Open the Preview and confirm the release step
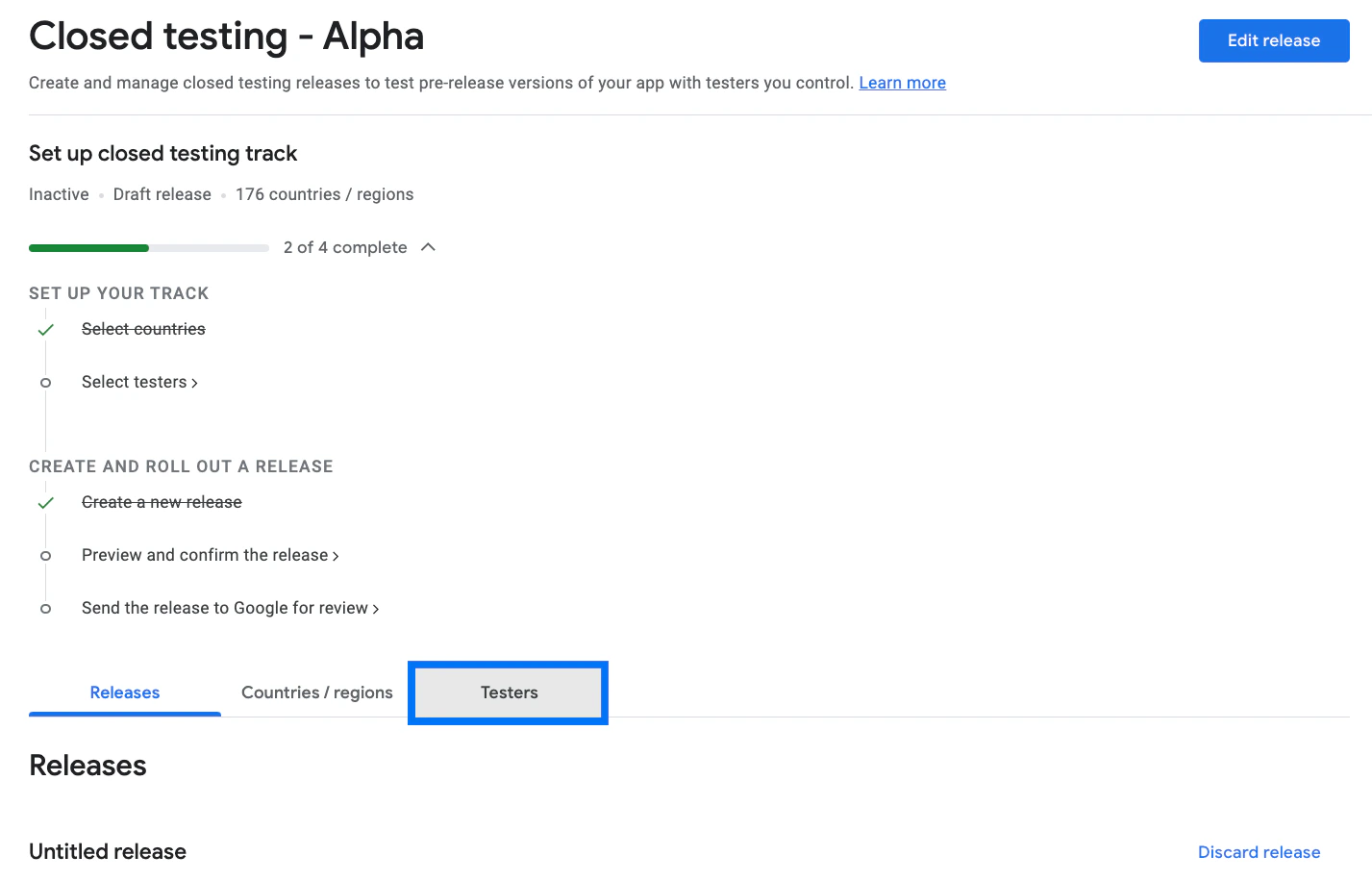This screenshot has height=881, width=1372. pos(205,555)
